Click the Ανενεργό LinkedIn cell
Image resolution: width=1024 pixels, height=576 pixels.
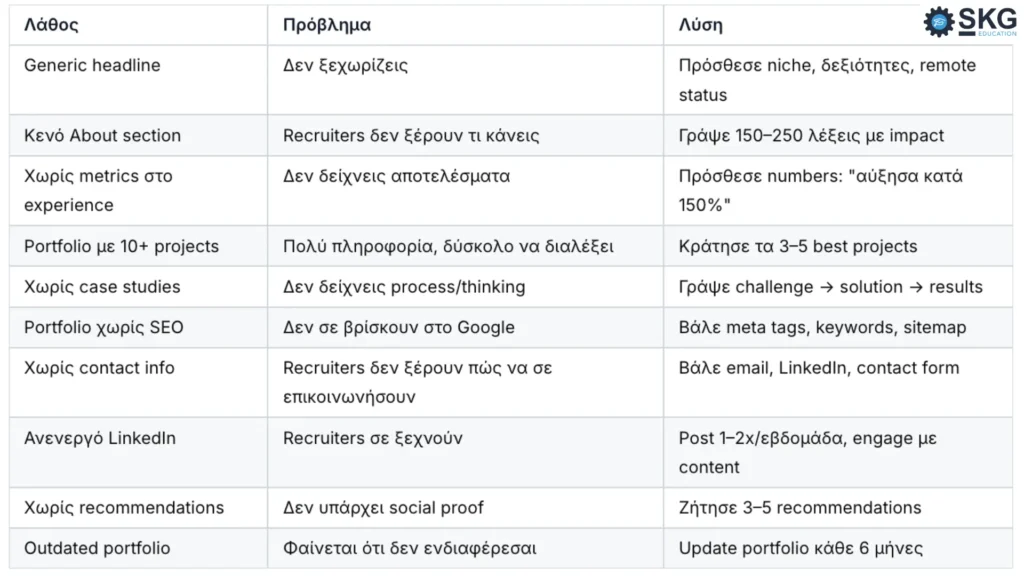[x=100, y=438]
